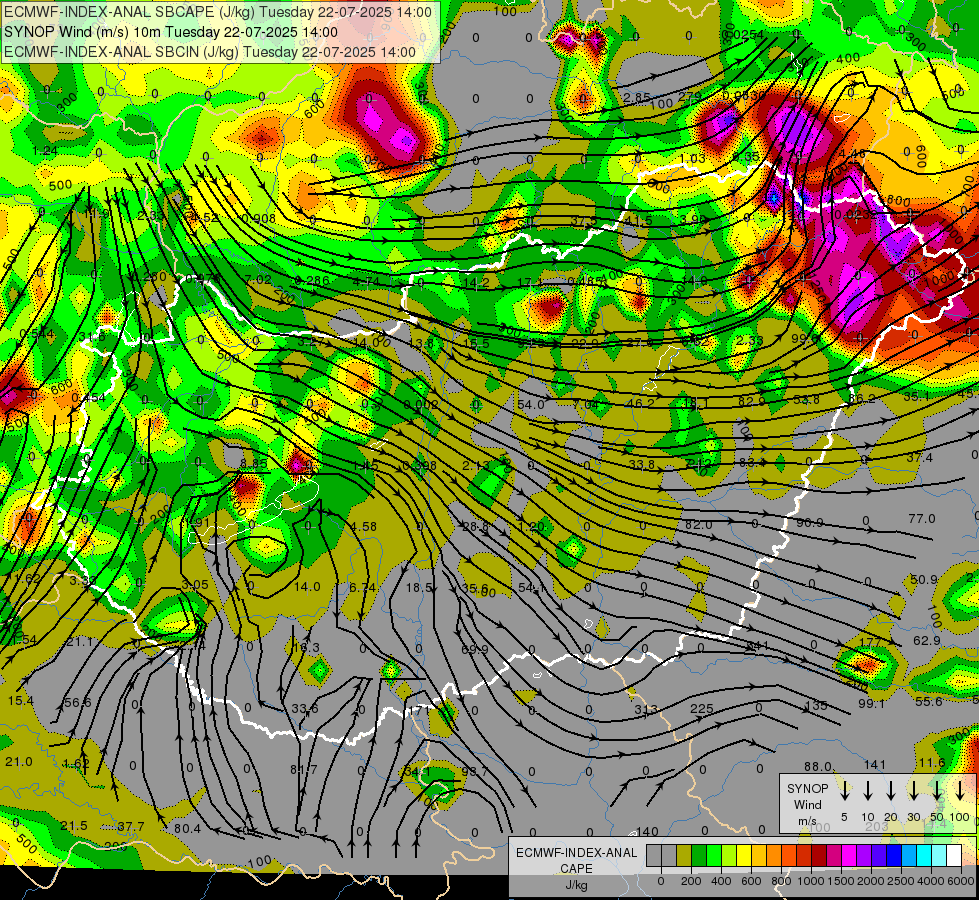Click the map value 88.0
The height and width of the screenshot is (900, 979).
click(817, 766)
